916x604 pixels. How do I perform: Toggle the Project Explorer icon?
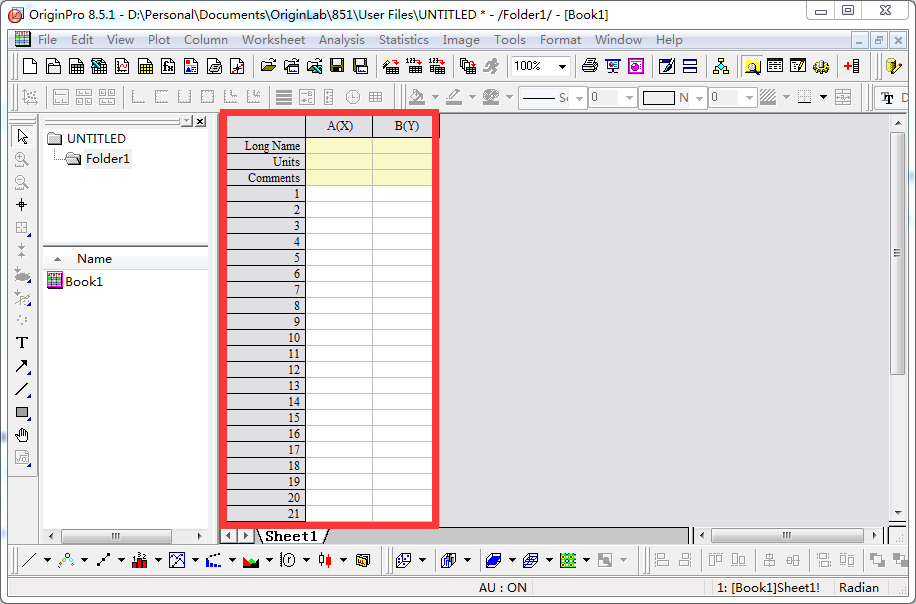click(752, 66)
